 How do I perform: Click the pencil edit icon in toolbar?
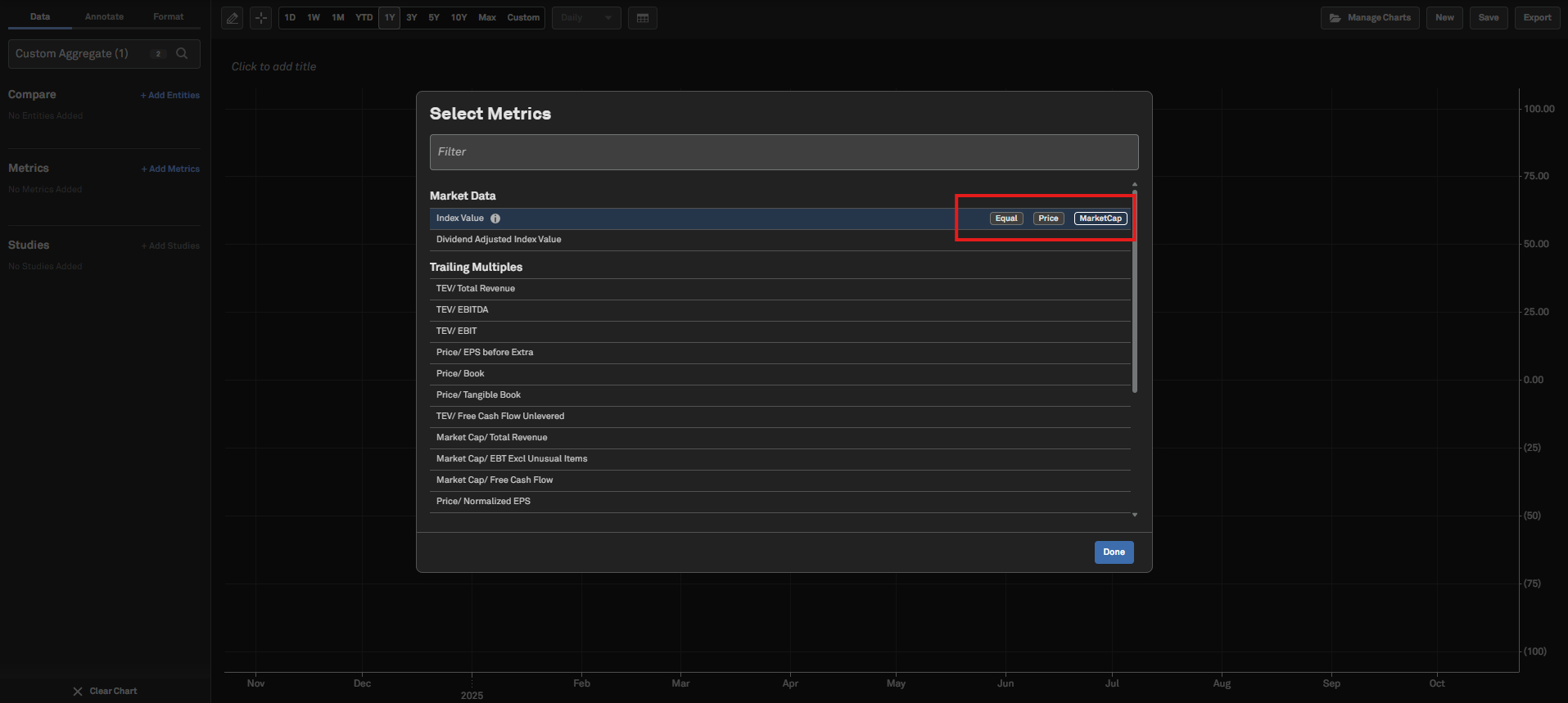click(233, 18)
